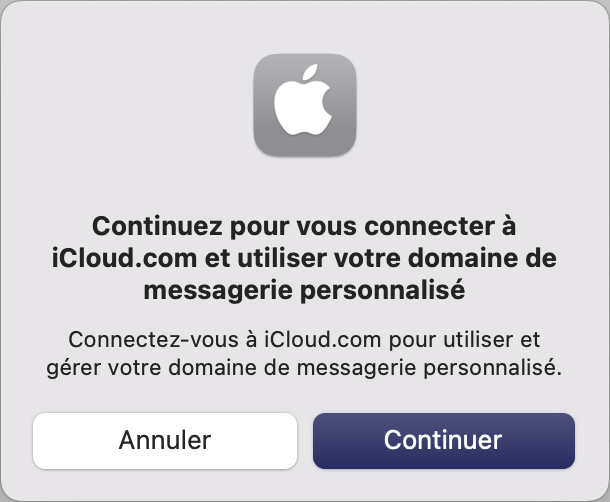Click the gray Apple logo icon
This screenshot has width=610, height=502.
click(x=305, y=105)
